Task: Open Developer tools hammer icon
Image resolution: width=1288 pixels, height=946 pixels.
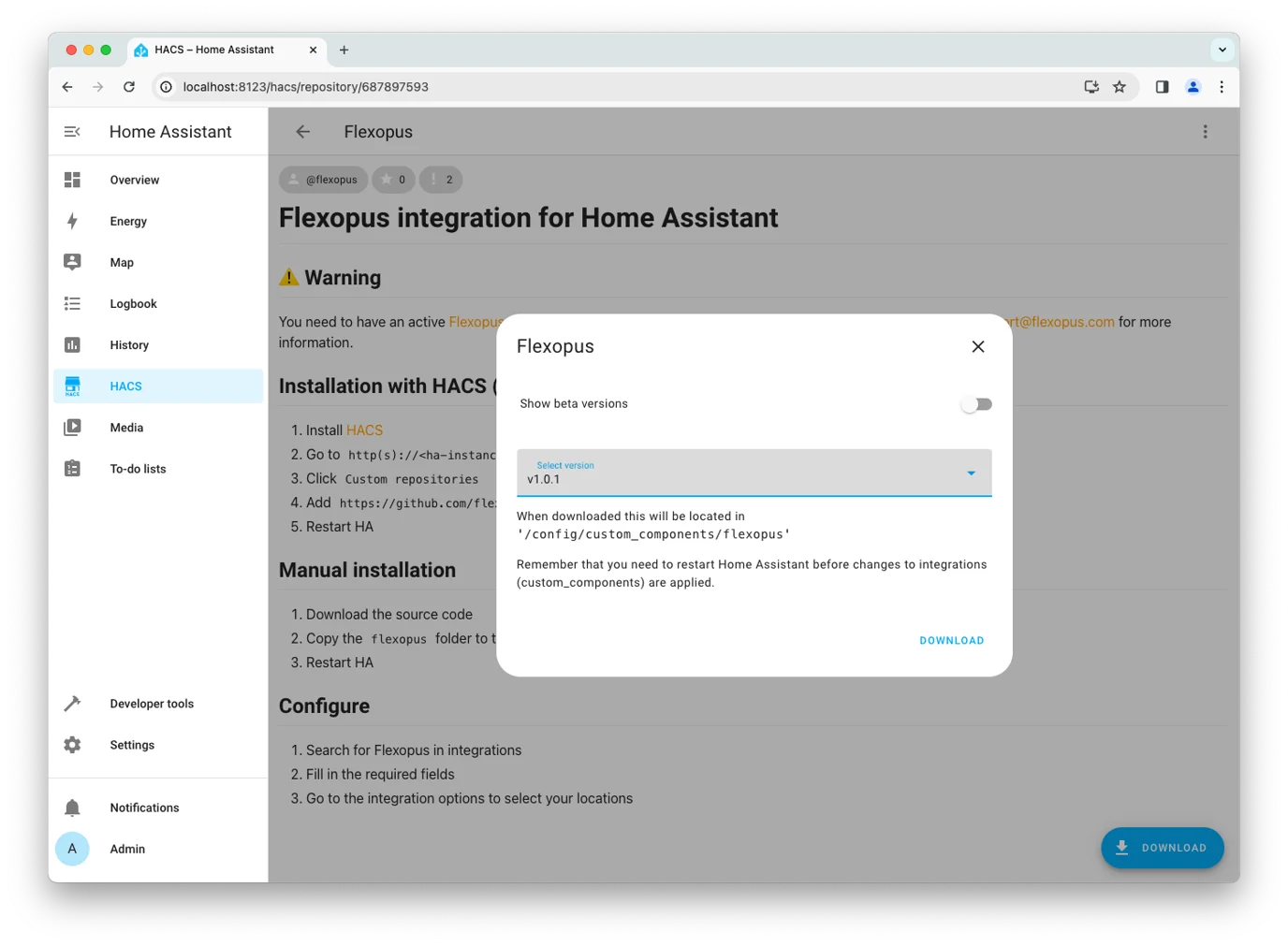Action: (x=72, y=704)
